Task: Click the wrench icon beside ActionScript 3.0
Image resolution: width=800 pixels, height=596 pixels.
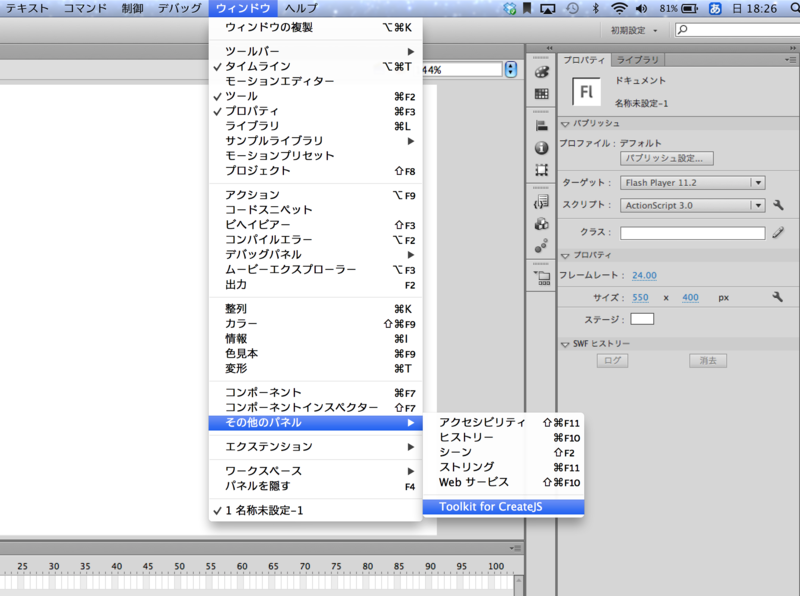Action: pos(778,205)
